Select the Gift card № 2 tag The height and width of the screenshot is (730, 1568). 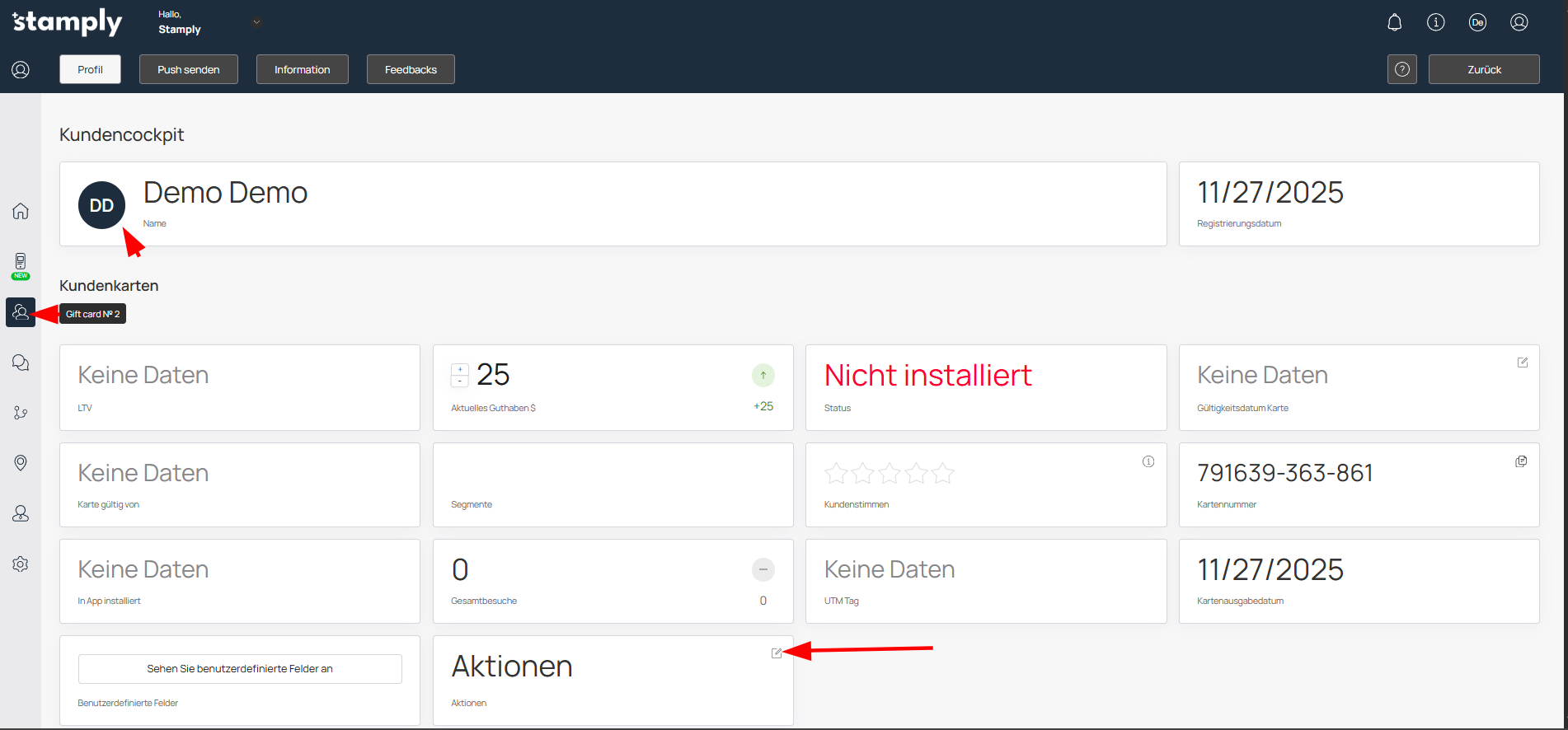tap(93, 314)
